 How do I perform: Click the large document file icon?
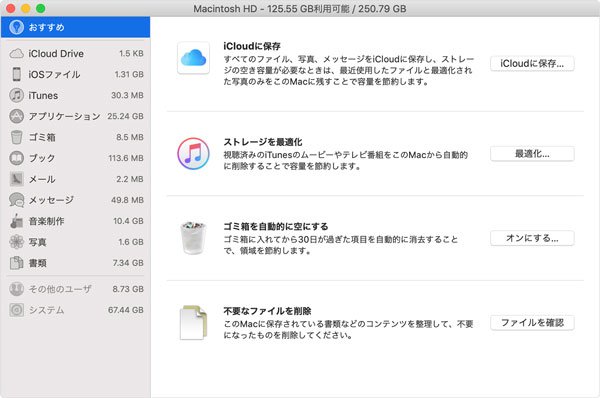click(x=193, y=323)
